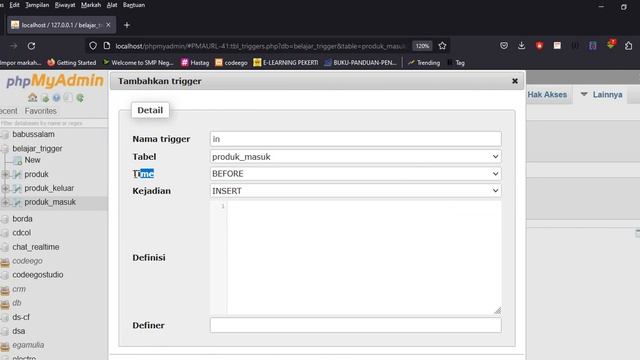Open the Kejadian dropdown showing INSERT
This screenshot has height=360, width=640.
(x=356, y=191)
